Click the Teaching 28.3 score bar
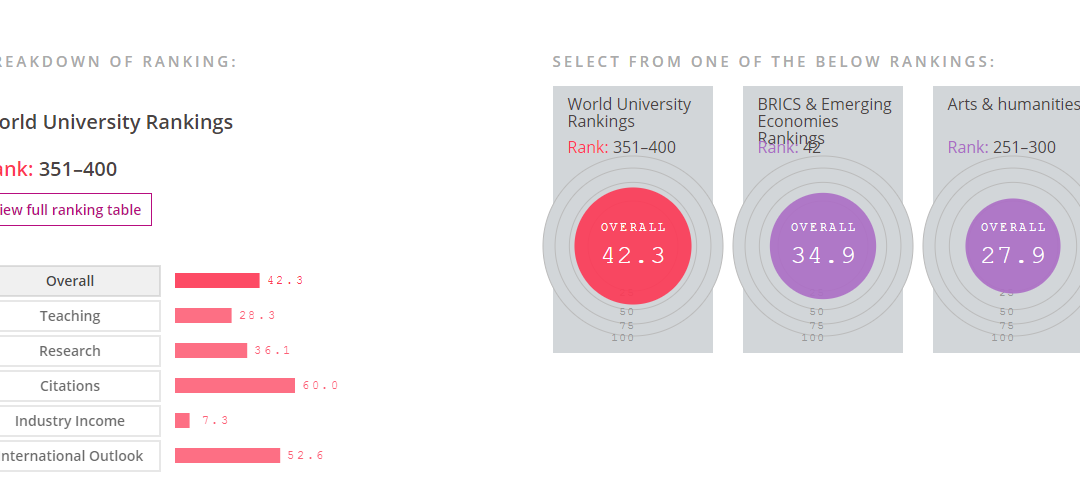This screenshot has height=482, width=1080. coord(203,315)
